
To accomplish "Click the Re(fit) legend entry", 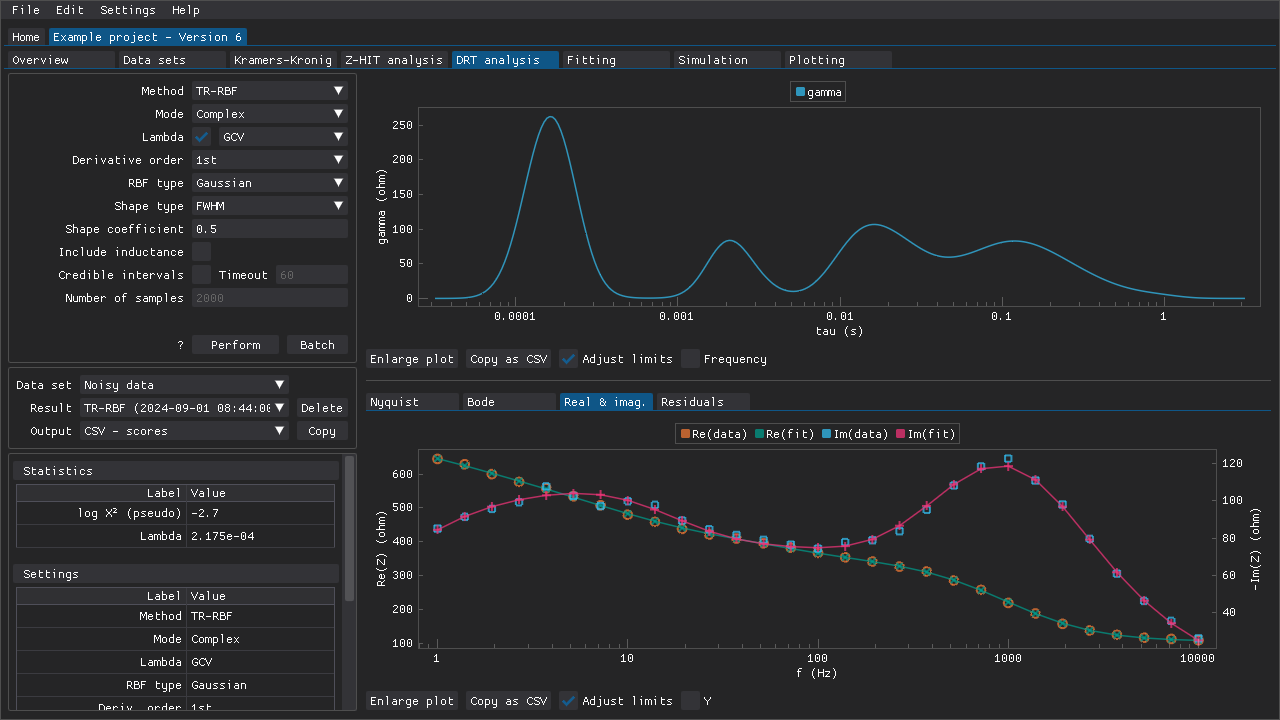I will (784, 434).
